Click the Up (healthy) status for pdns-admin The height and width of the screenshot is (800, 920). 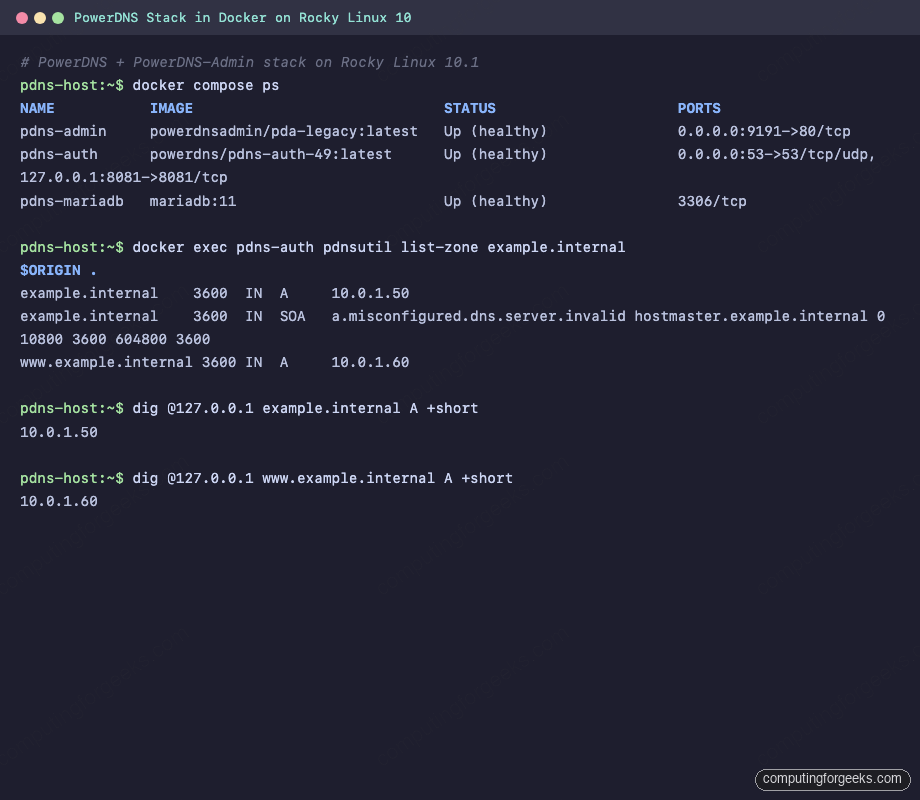pyautogui.click(x=495, y=131)
